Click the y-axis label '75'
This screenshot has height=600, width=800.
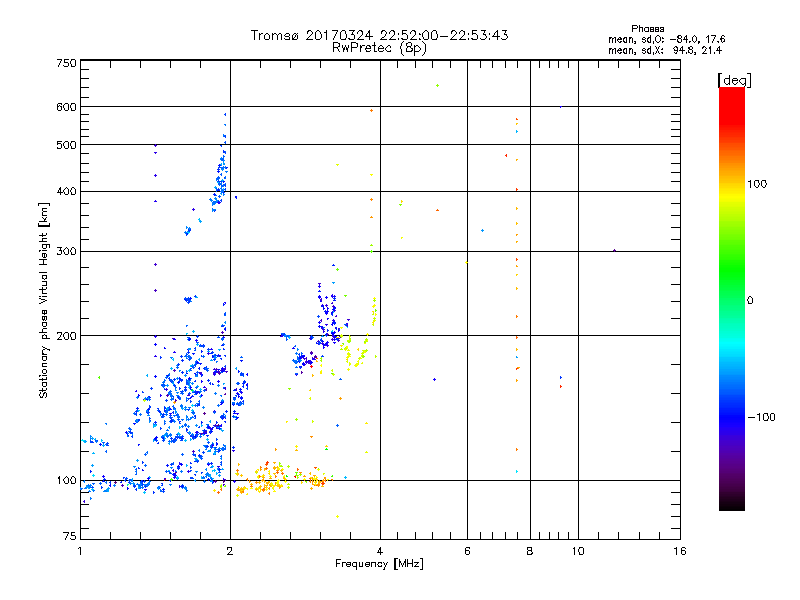(70, 536)
